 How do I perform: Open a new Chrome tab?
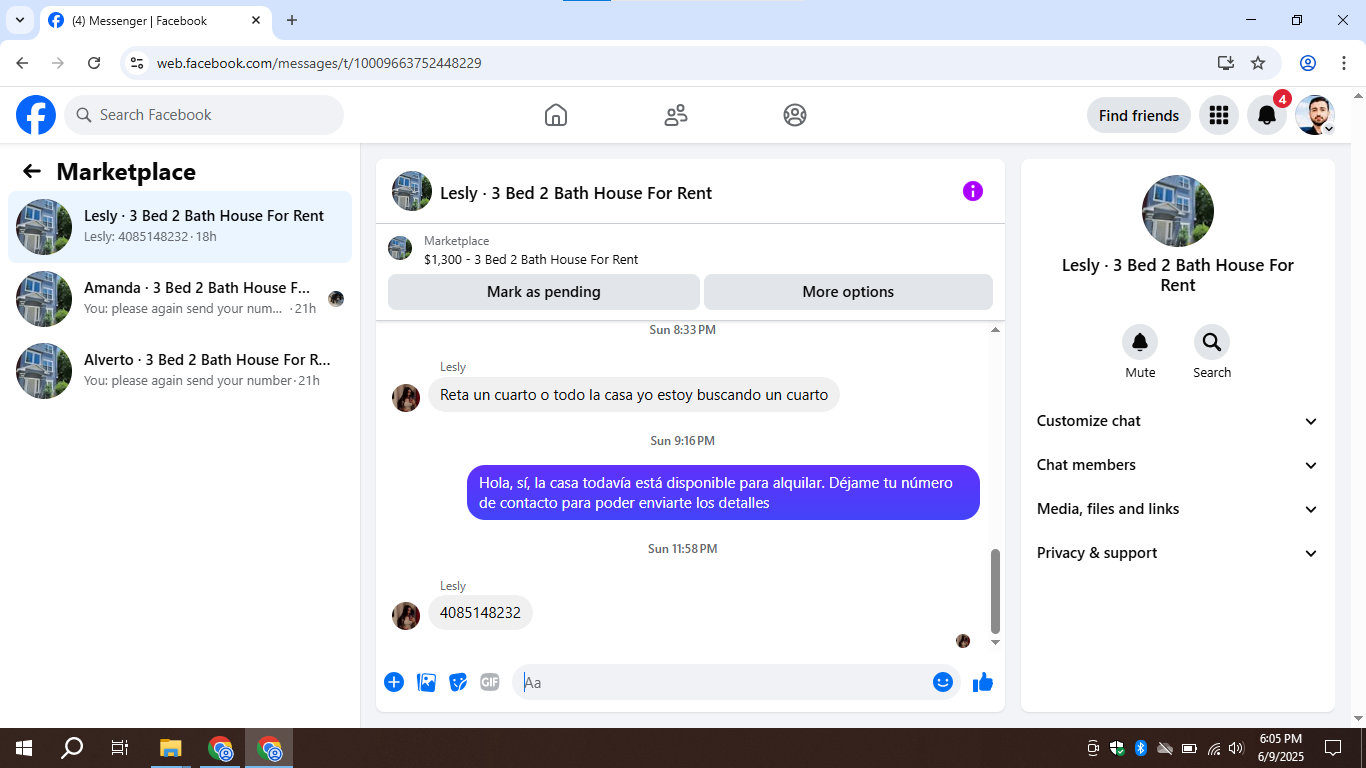[x=292, y=20]
